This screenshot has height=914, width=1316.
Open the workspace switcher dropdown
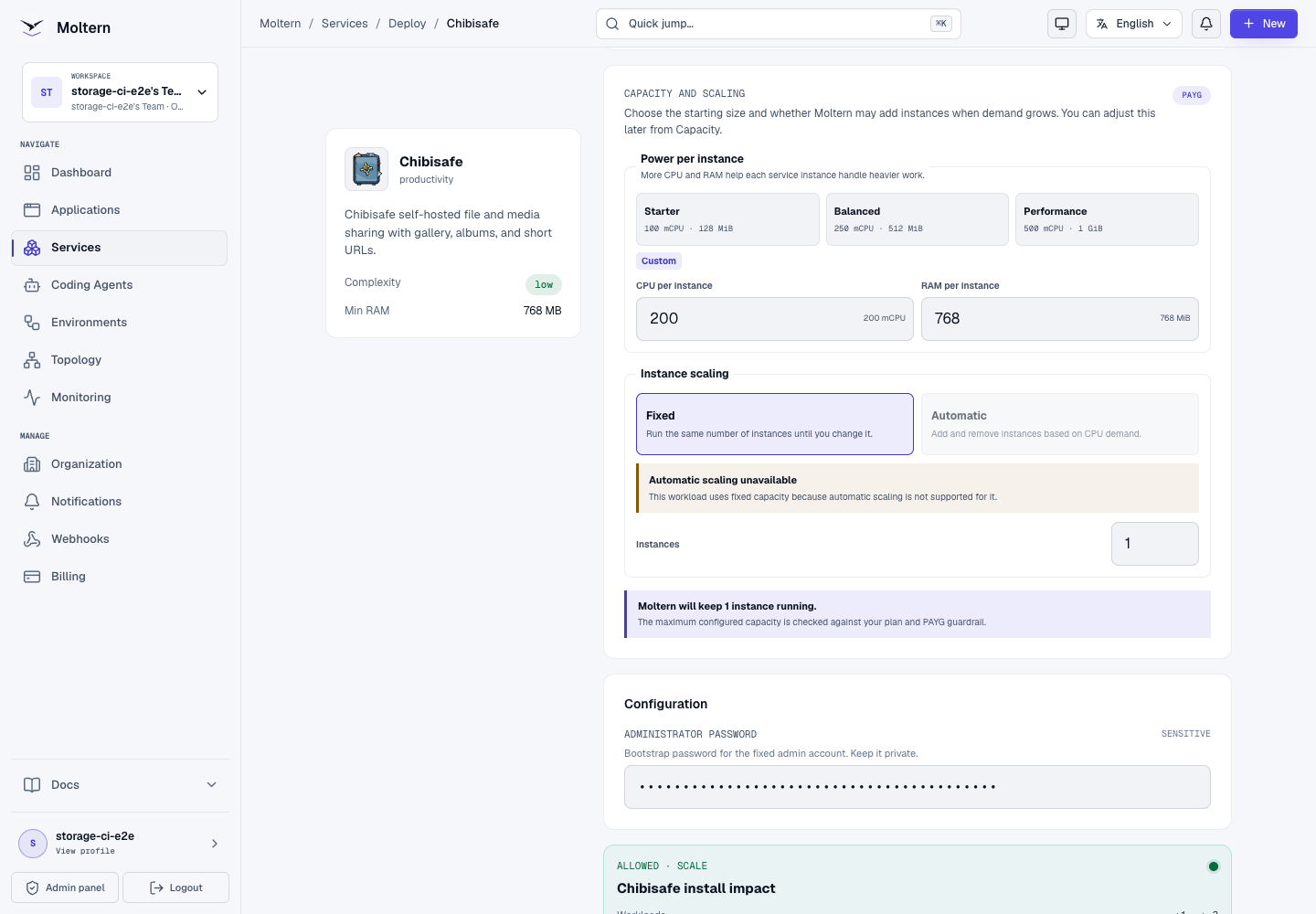point(120,92)
